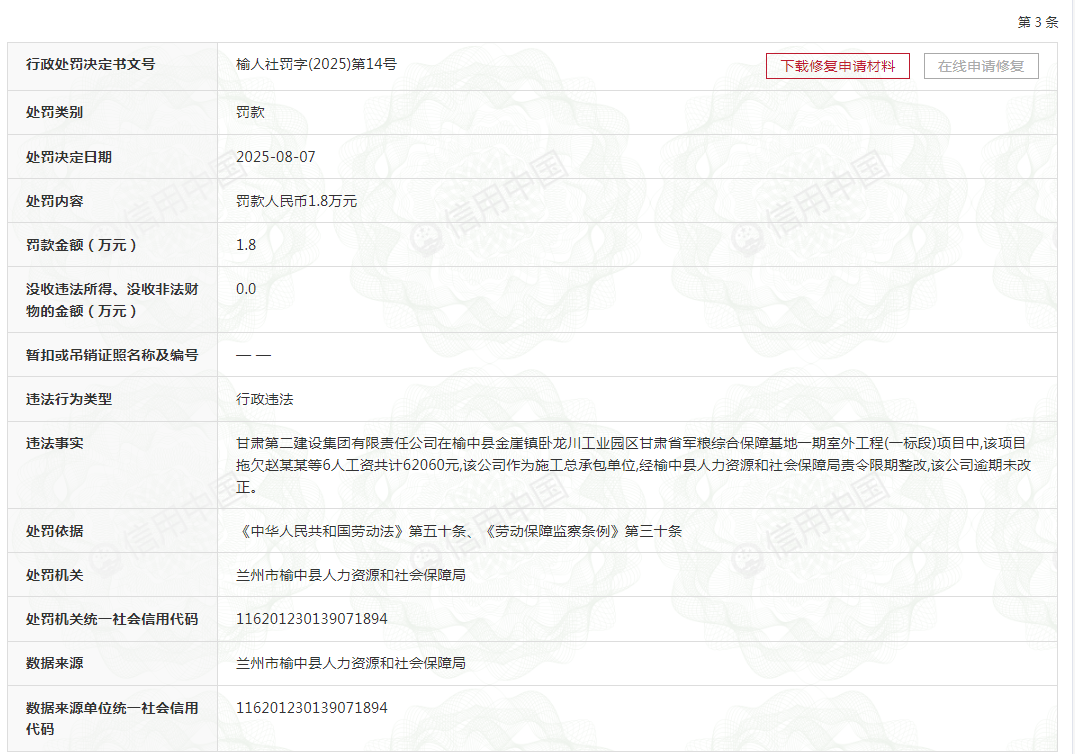
Task: Click the dashes beside 暂扣或吊销证照名称及编号
Action: point(254,354)
